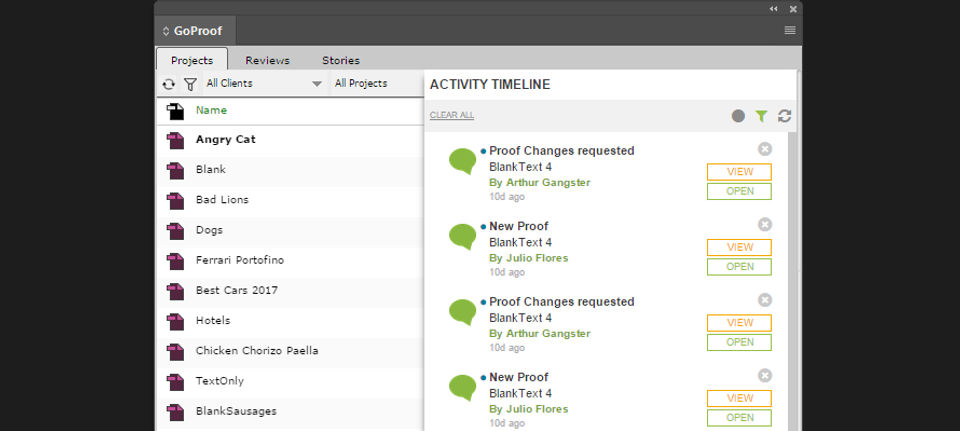Viewport: 960px width, 431px height.
Task: Click the document icon in the Name header
Action: click(176, 110)
